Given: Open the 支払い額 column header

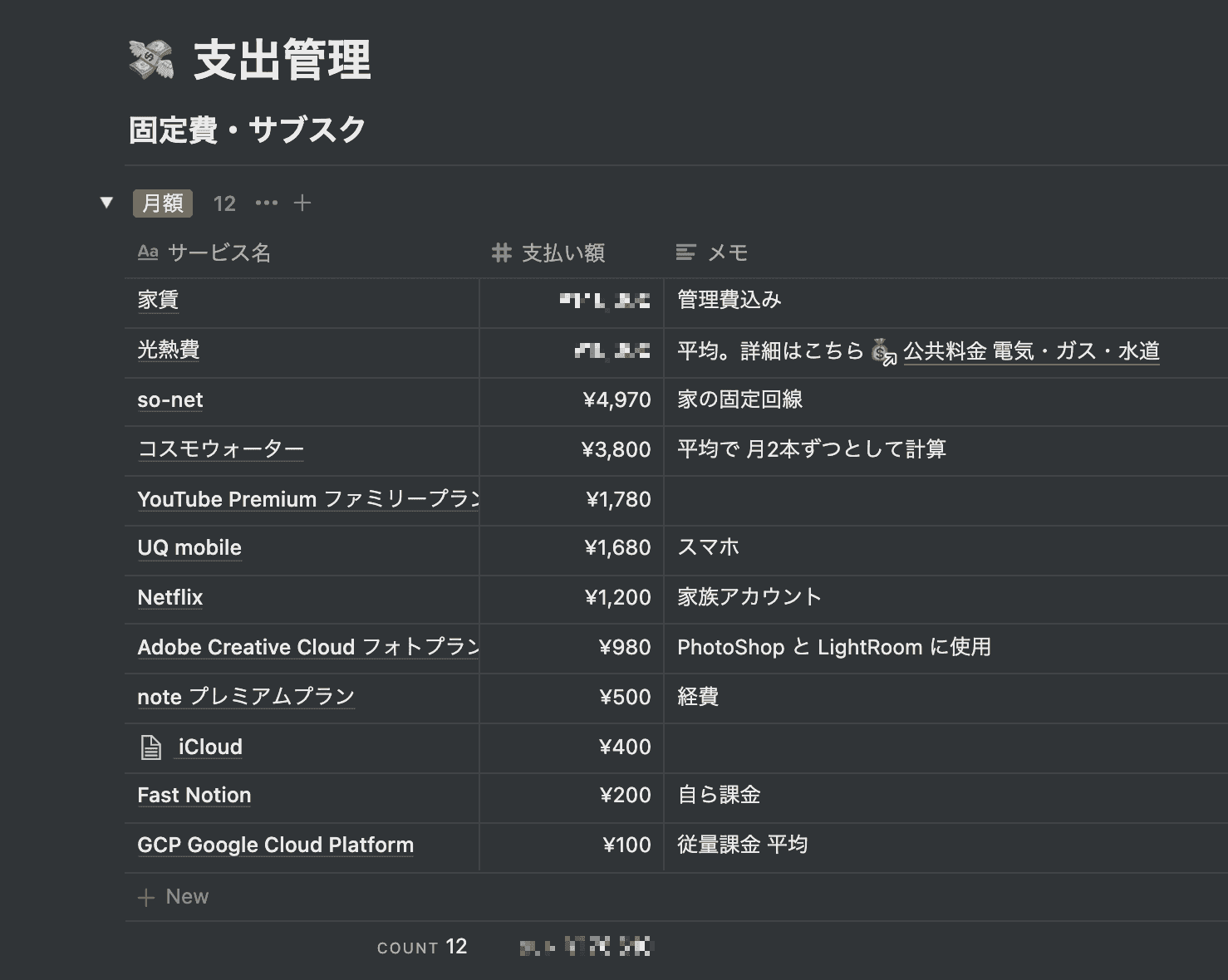Looking at the screenshot, I should point(548,252).
